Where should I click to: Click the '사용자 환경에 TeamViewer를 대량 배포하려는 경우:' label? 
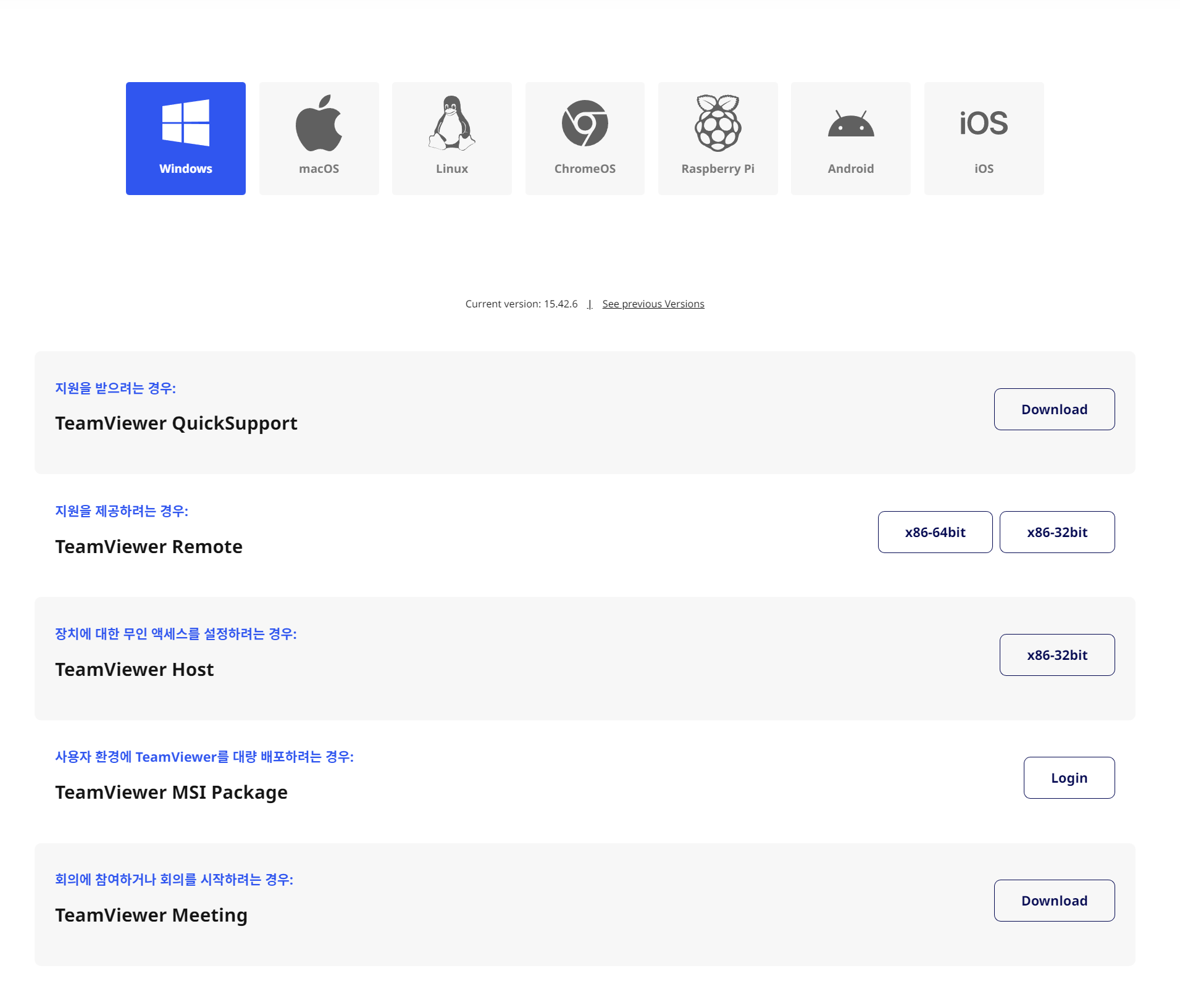coord(204,757)
